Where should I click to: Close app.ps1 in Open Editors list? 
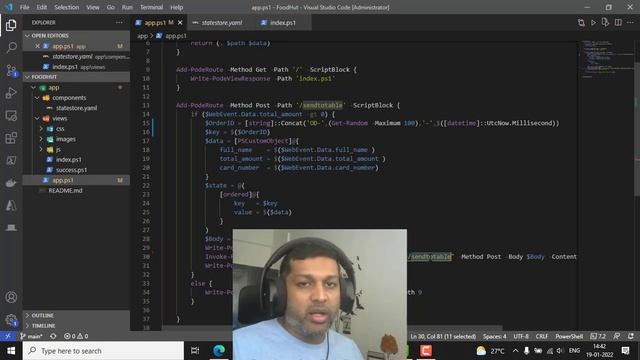38,46
